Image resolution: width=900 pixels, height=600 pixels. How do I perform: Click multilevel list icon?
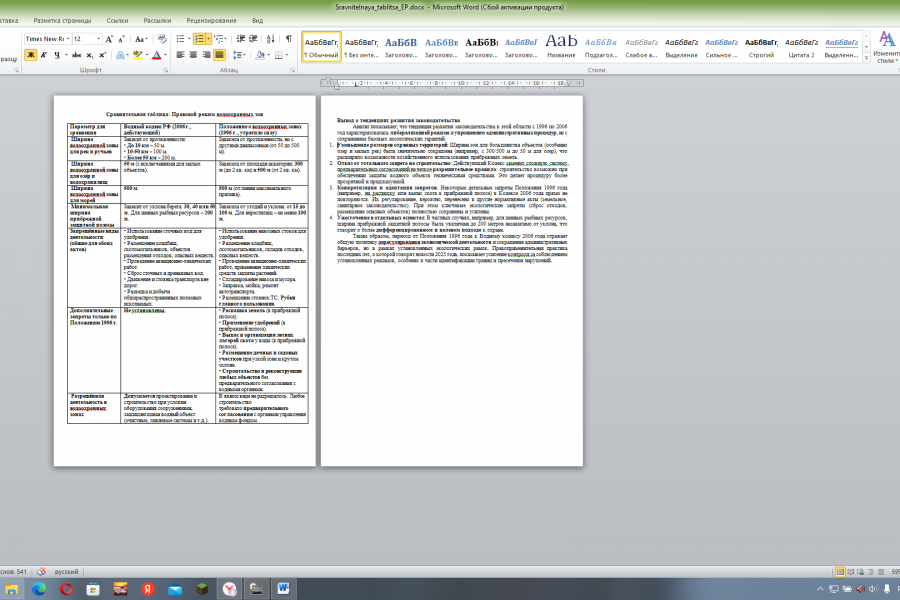tap(220, 38)
